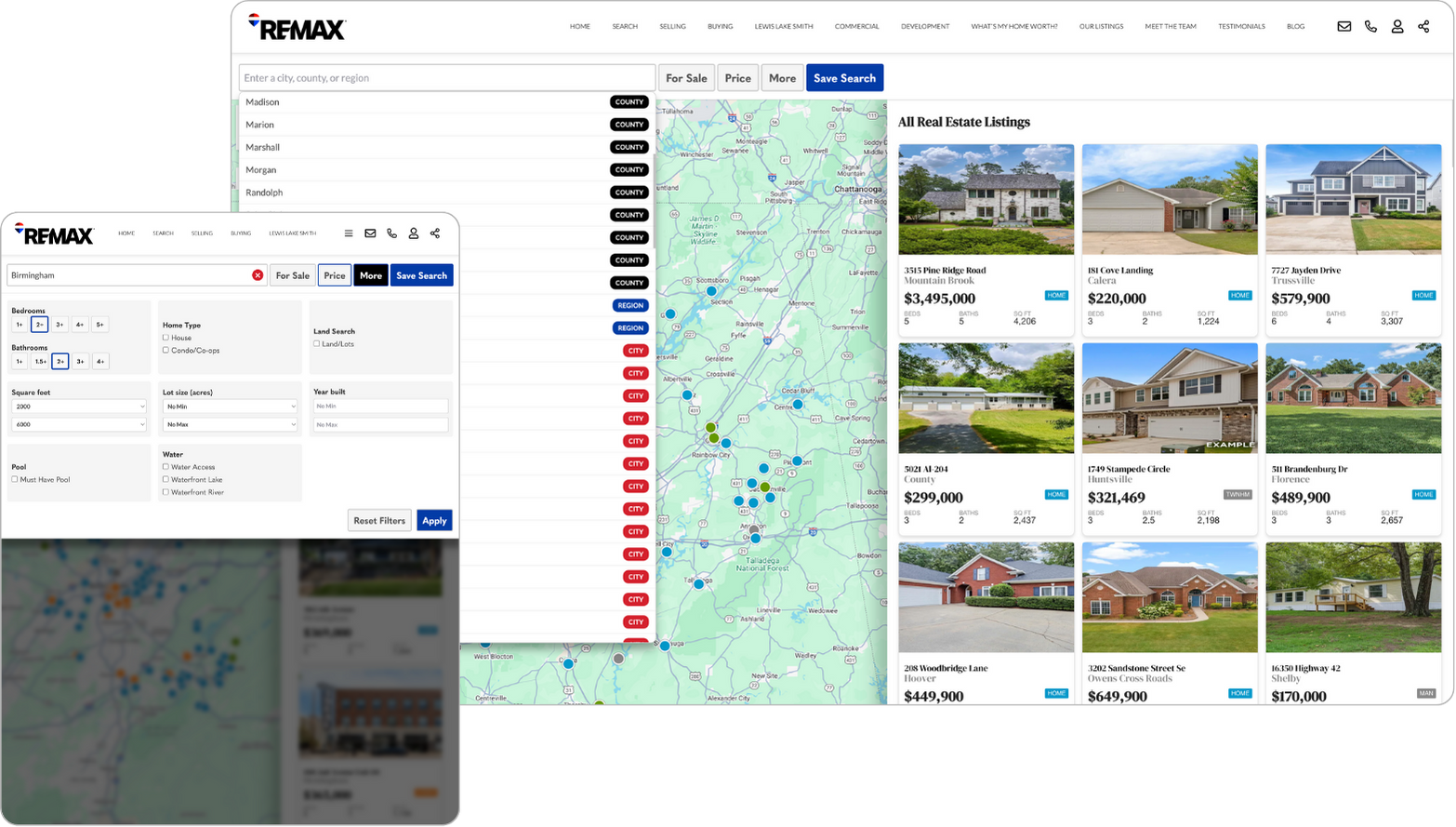
Task: Open the TESTIMONIALS menu item
Action: [x=1241, y=27]
